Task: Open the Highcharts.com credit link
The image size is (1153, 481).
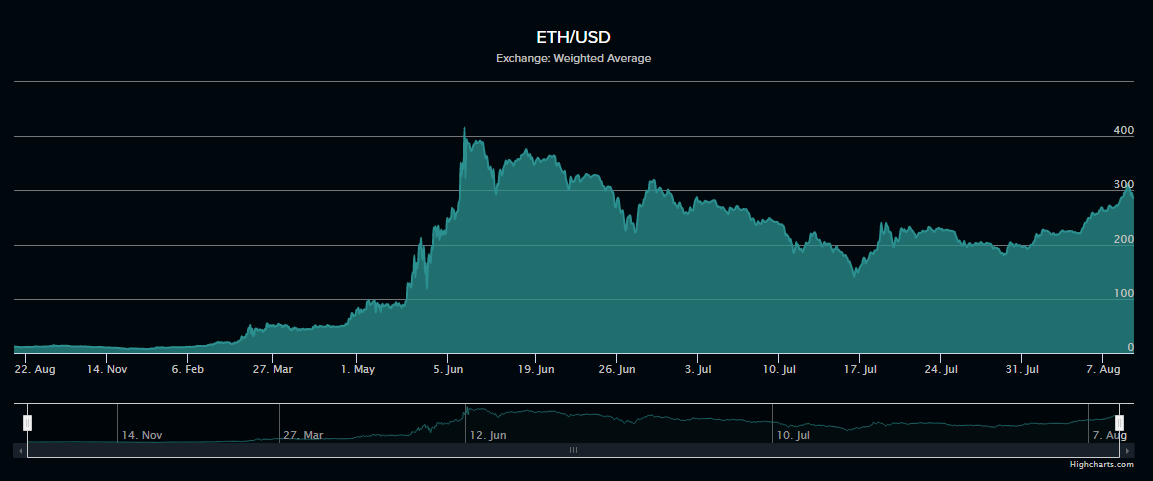Action: 1102,465
